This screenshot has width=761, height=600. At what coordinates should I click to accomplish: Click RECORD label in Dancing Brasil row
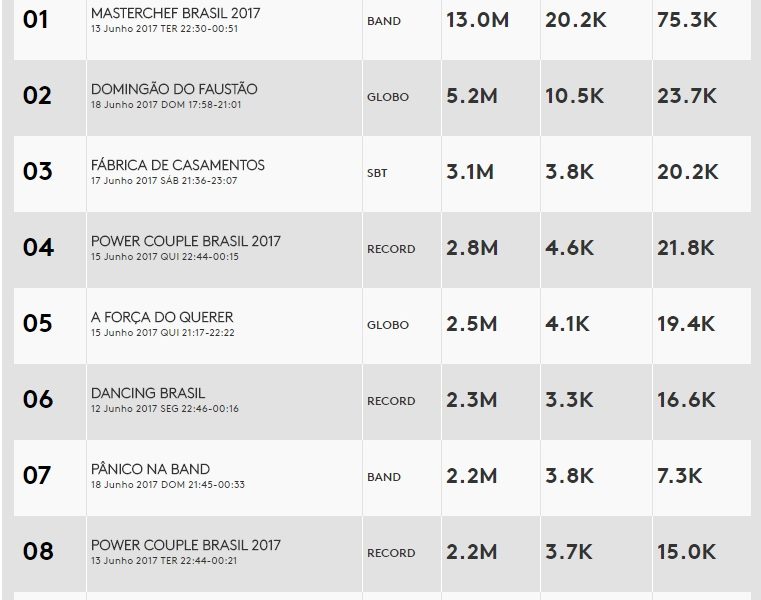[391, 401]
